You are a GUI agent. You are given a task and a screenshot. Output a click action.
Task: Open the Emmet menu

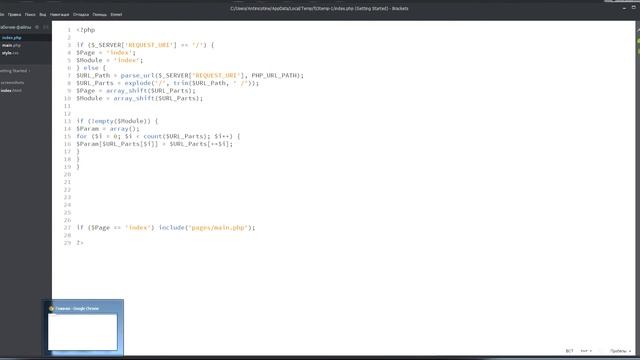click(x=116, y=14)
